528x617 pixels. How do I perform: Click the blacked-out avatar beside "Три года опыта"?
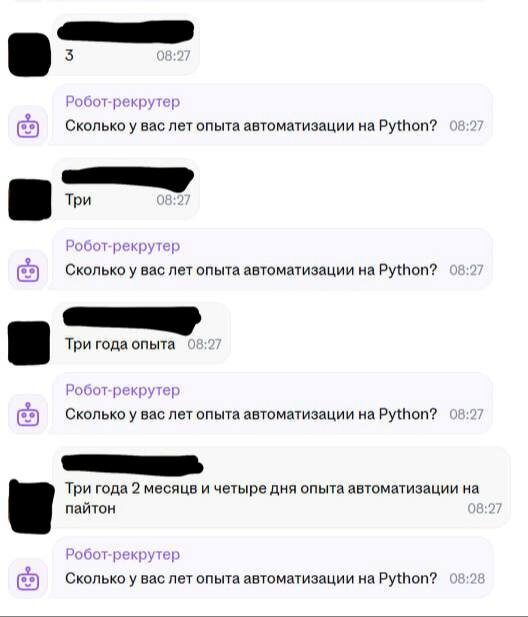click(30, 343)
